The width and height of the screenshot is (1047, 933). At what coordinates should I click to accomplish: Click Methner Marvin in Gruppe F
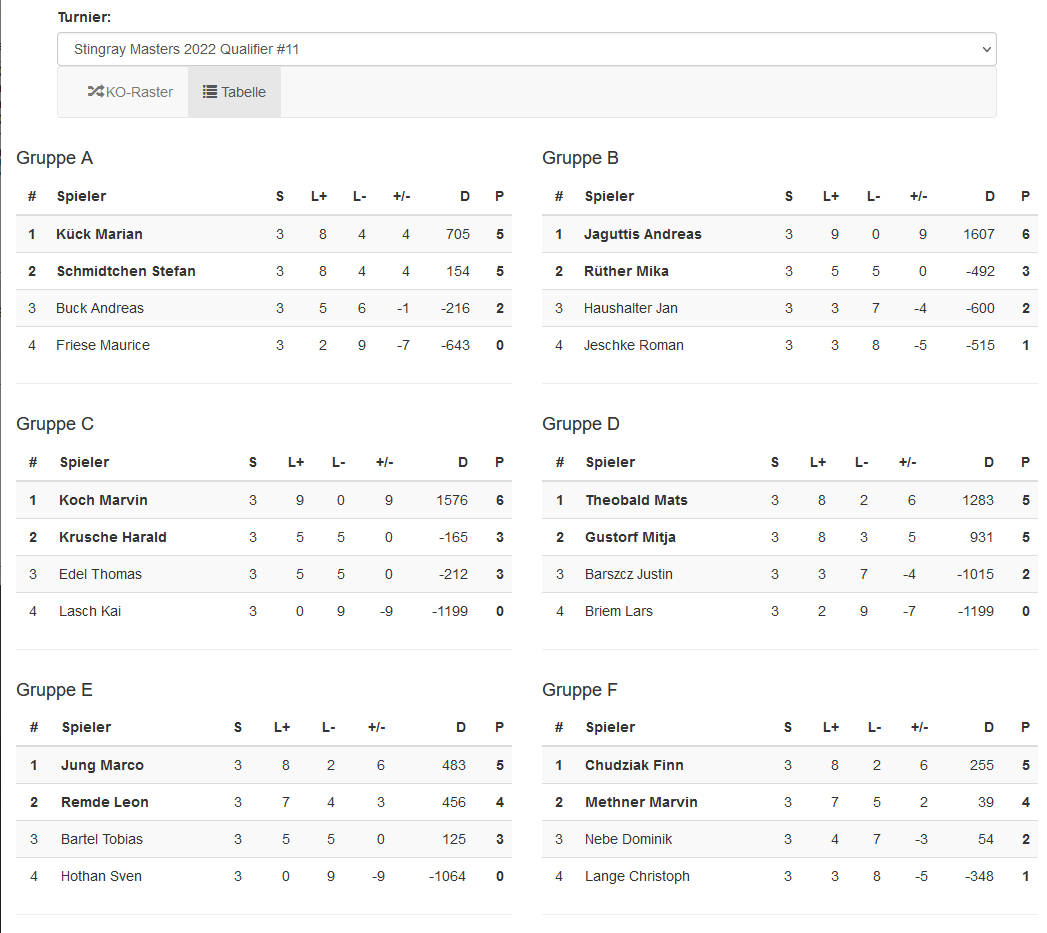[x=641, y=802]
